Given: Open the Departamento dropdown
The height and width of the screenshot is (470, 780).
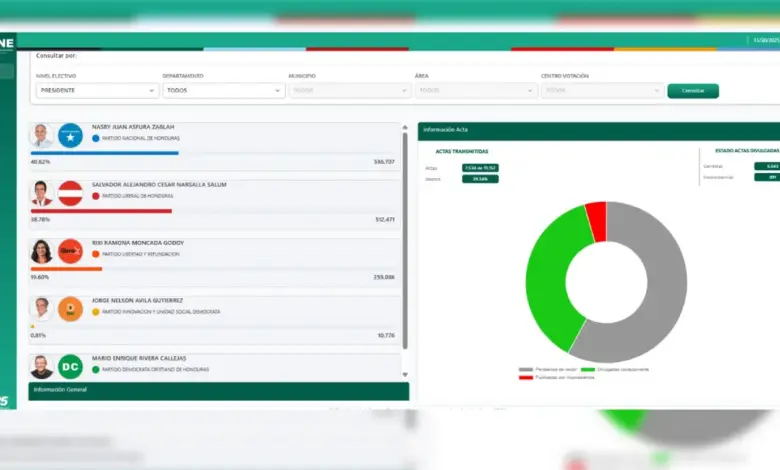Looking at the screenshot, I should tap(224, 90).
